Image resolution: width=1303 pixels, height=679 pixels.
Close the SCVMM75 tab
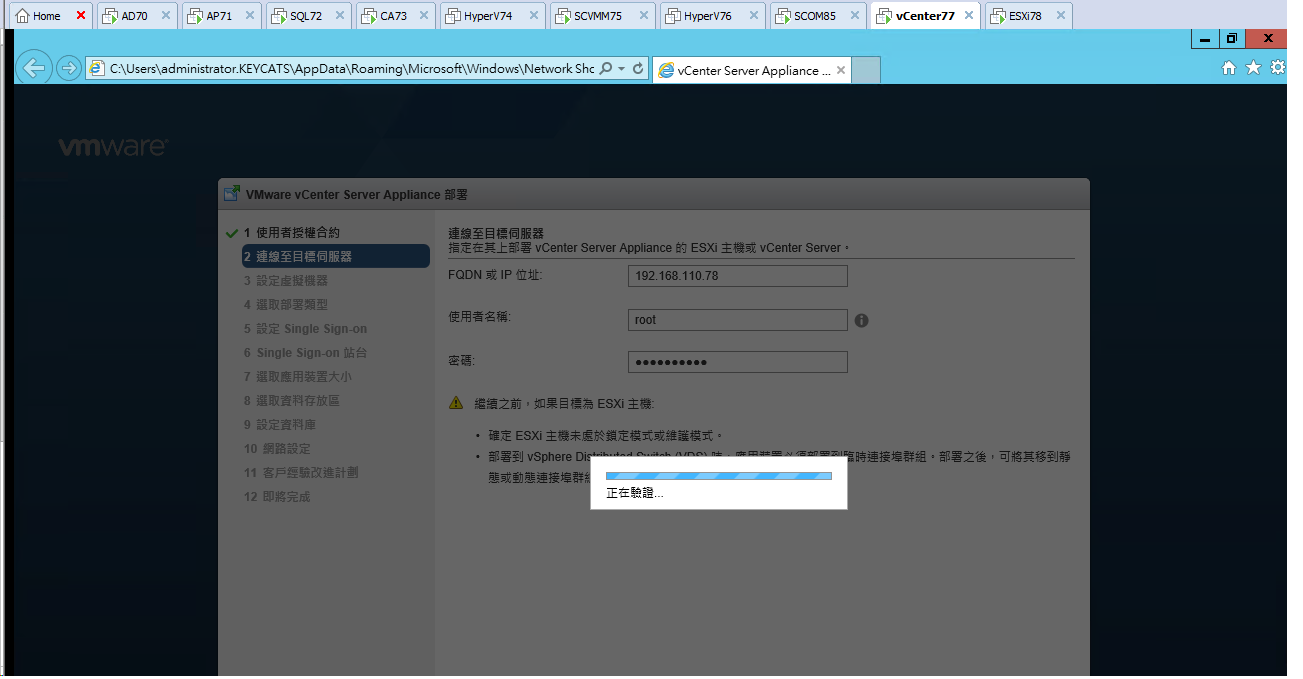(x=642, y=16)
